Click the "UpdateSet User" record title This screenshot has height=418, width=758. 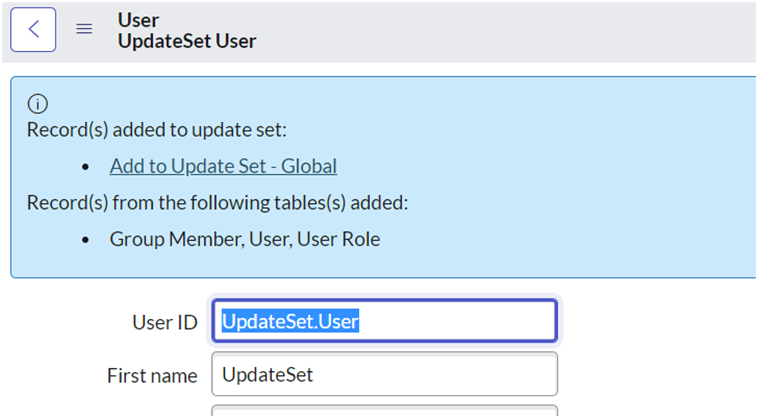pyautogui.click(x=187, y=41)
